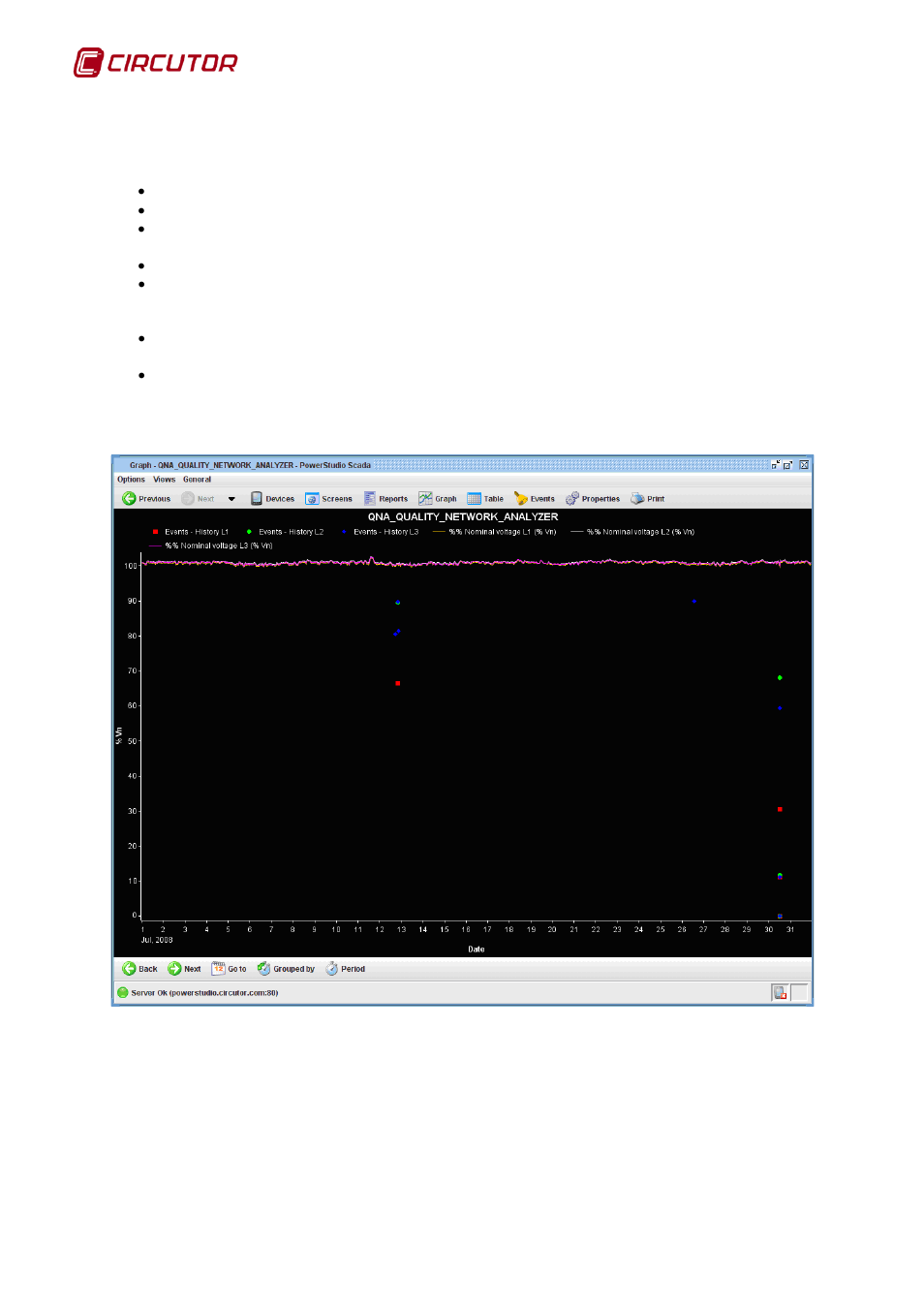Click the QNA_QUALITY_NETWORK_ANALYZER chart title
This screenshot has width=924, height=1308.
coord(463,517)
